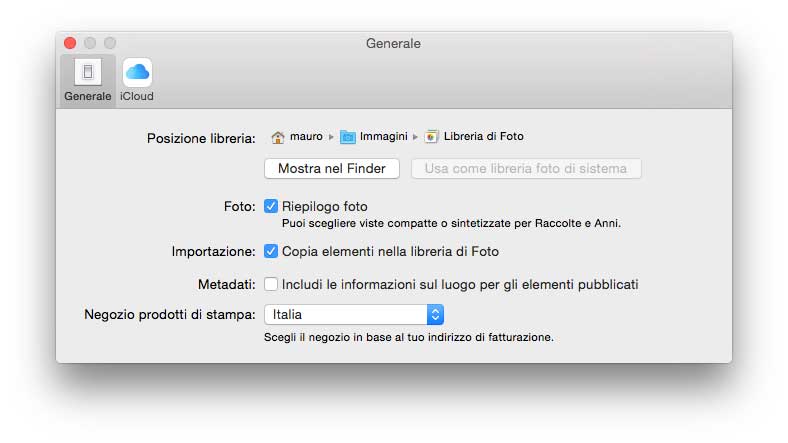This screenshot has width=788, height=443.
Task: Disable the Riepilogo foto checkbox
Action: (x=271, y=207)
